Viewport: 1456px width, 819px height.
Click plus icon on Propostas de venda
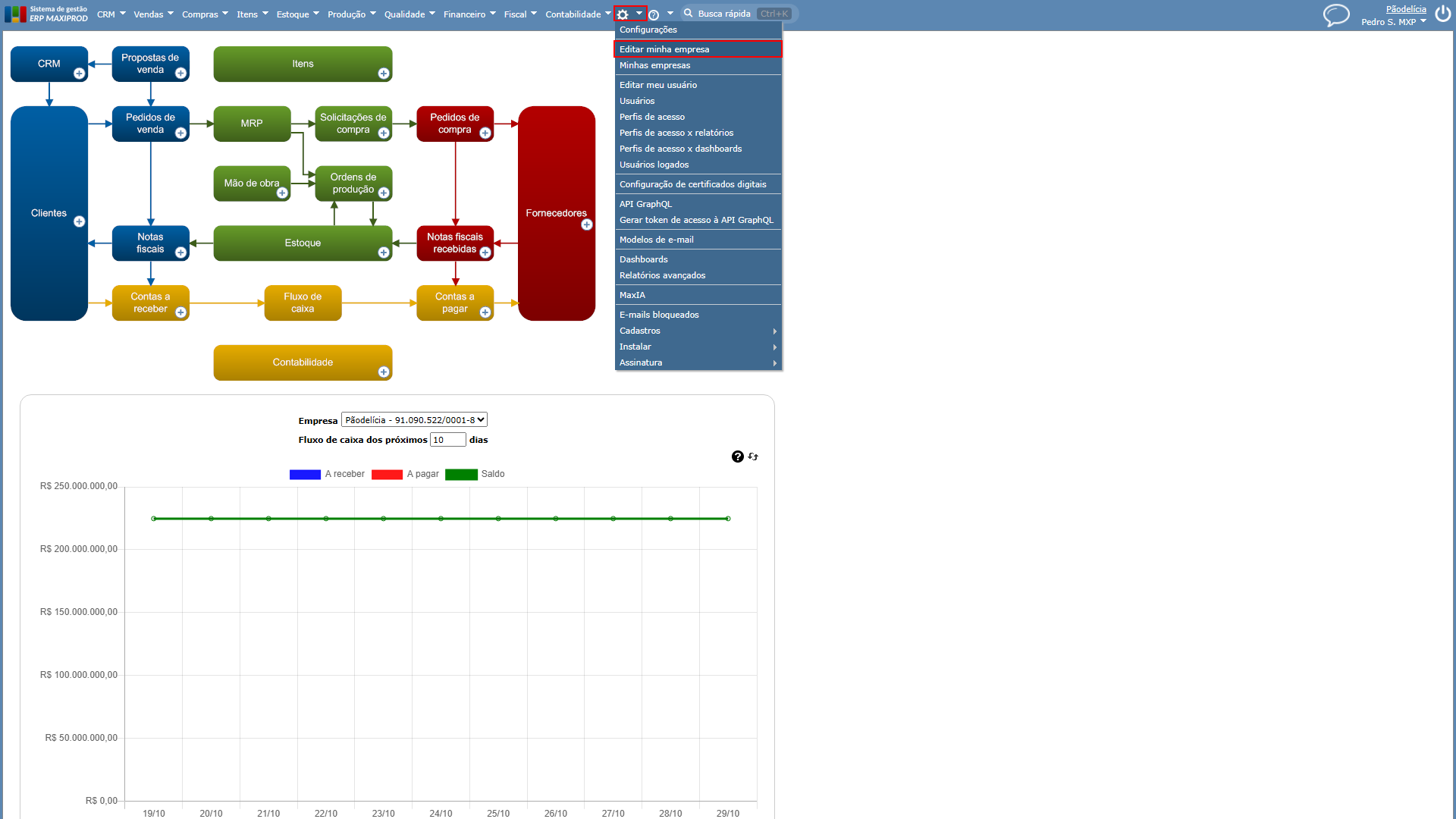click(x=180, y=74)
